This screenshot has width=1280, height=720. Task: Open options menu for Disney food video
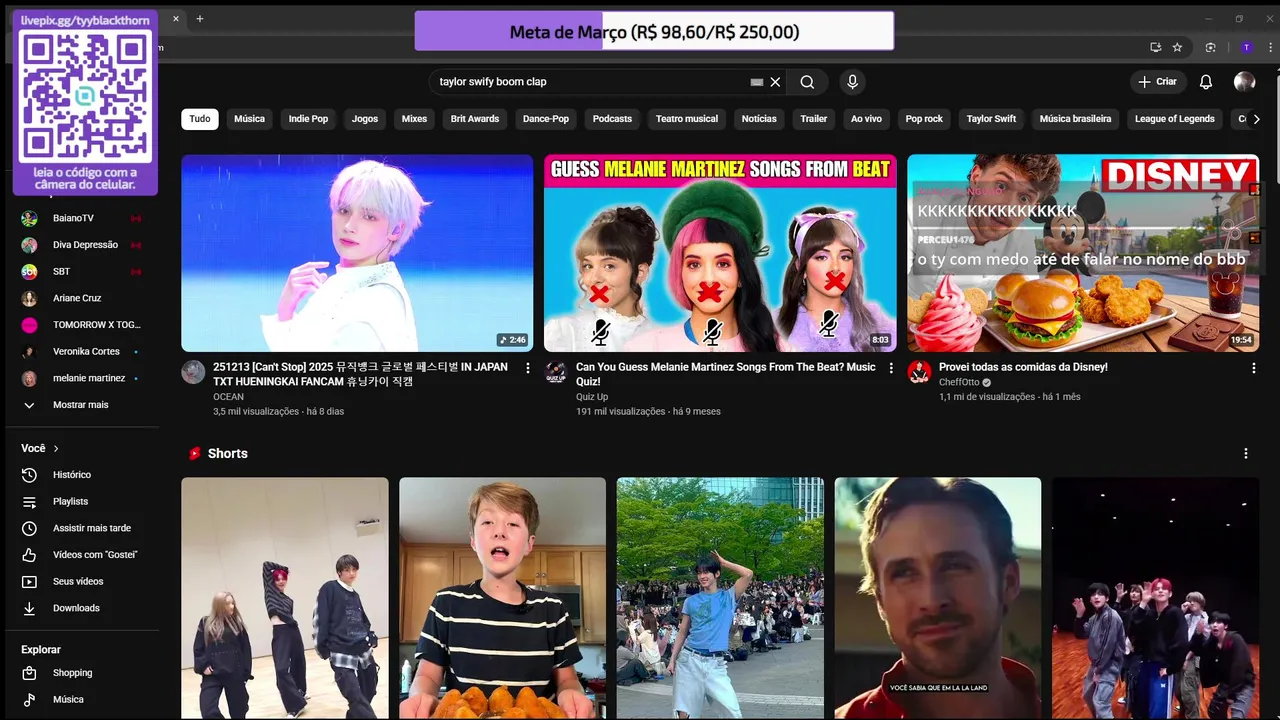(x=1254, y=368)
